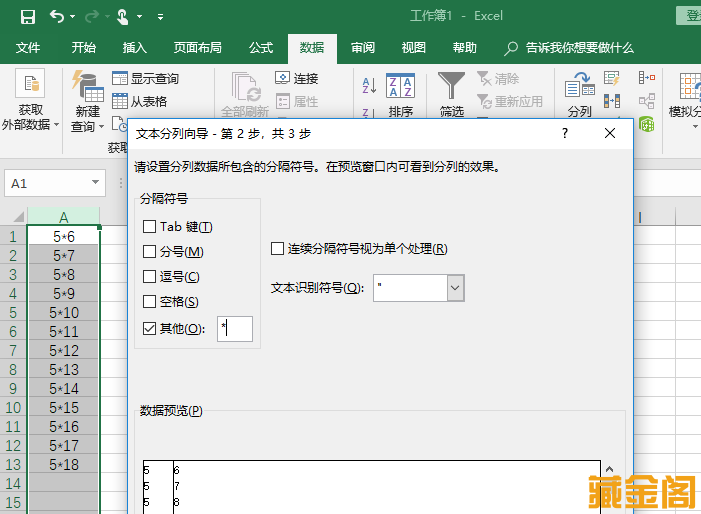Click the touch/mouse mode icon
Viewport: 701px width, 514px height.
tap(122, 17)
